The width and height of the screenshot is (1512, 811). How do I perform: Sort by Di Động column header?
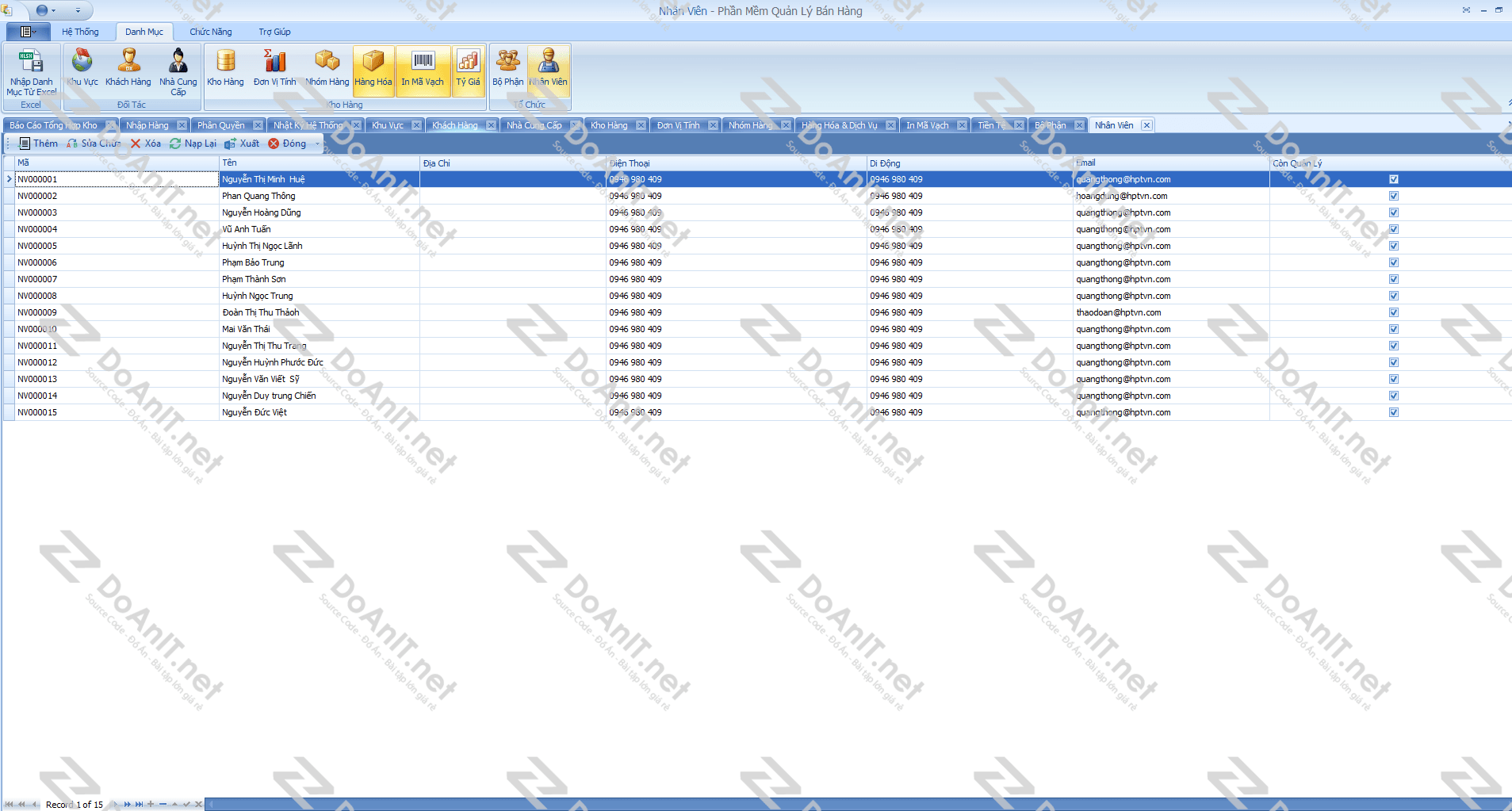[970, 163]
